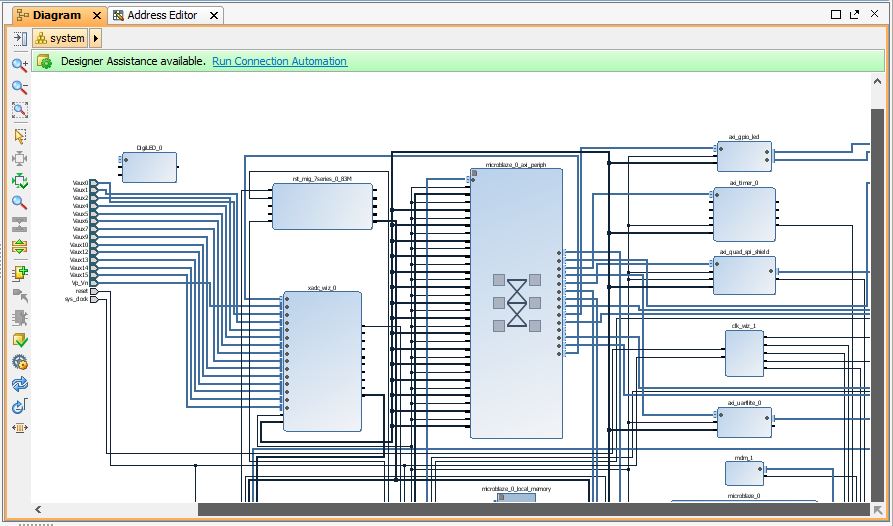
Task: Click the bottom orange horizontal arrows icon
Action: 20,428
